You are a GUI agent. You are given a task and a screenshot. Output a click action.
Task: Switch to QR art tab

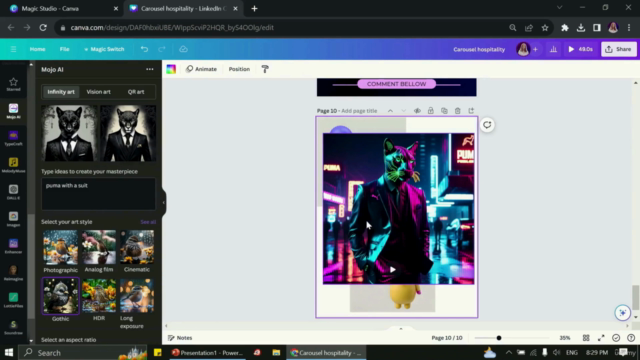click(136, 92)
